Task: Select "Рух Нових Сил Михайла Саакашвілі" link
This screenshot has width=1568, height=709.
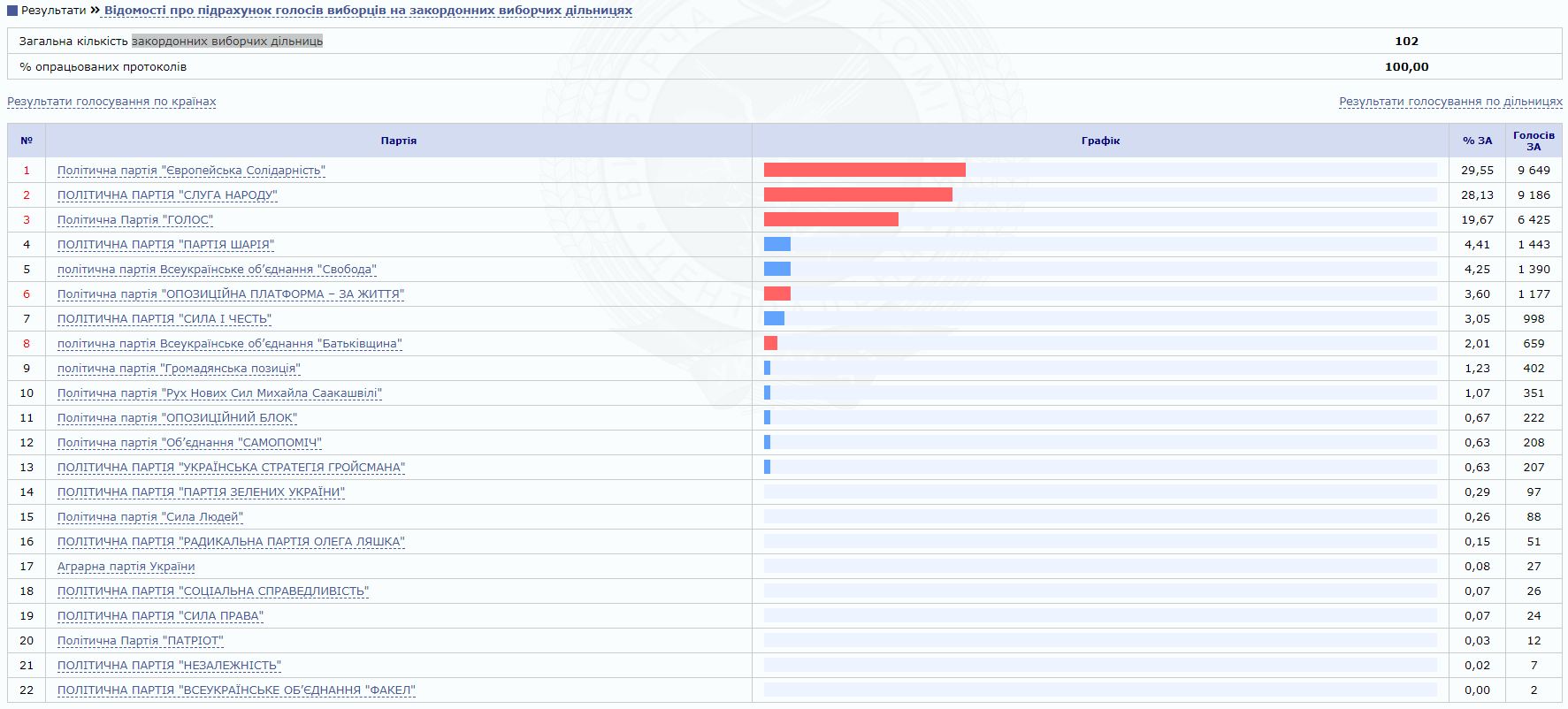Action: pyautogui.click(x=219, y=393)
